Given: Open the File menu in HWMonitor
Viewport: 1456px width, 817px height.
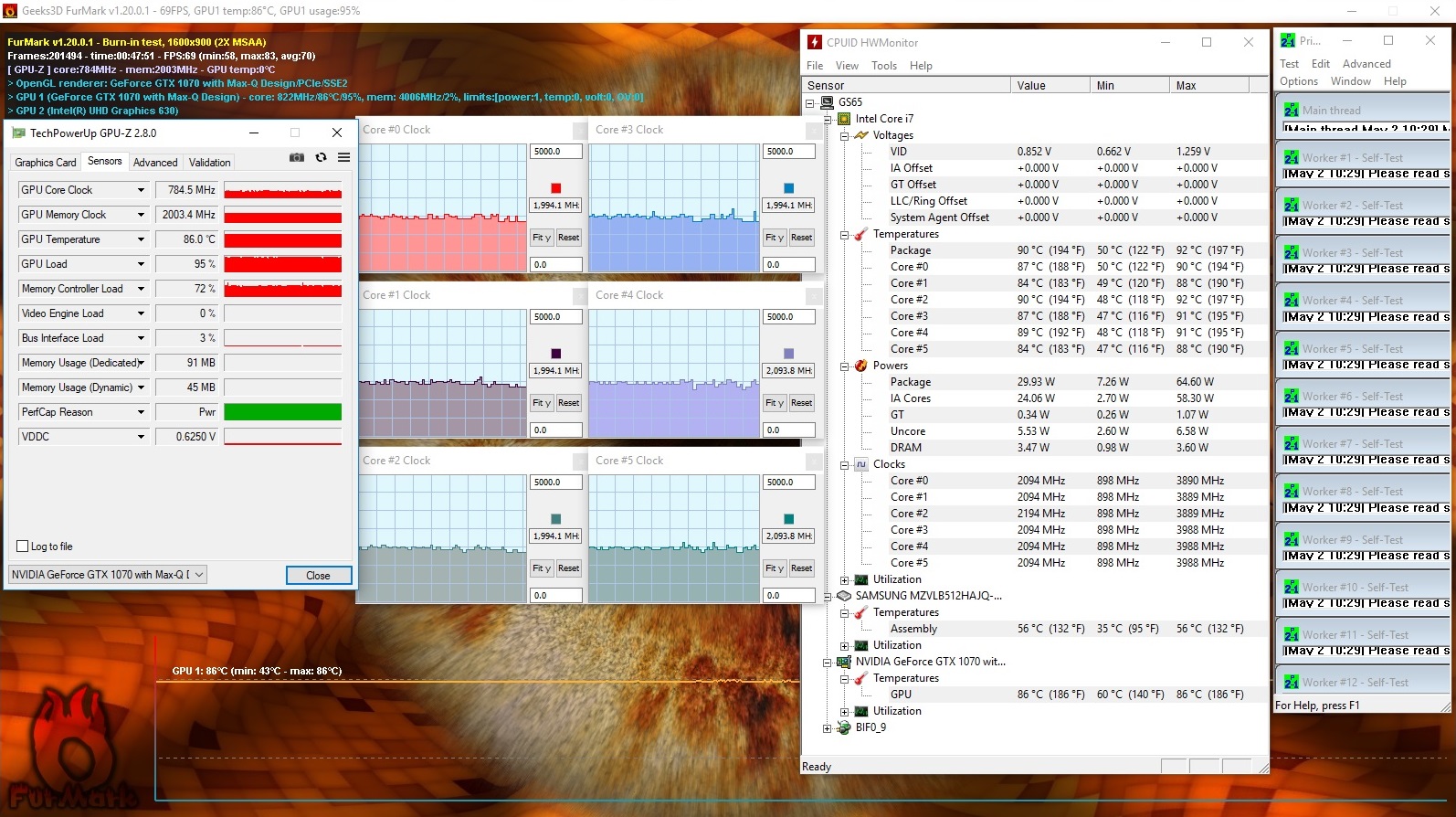Looking at the screenshot, I should click(x=815, y=66).
